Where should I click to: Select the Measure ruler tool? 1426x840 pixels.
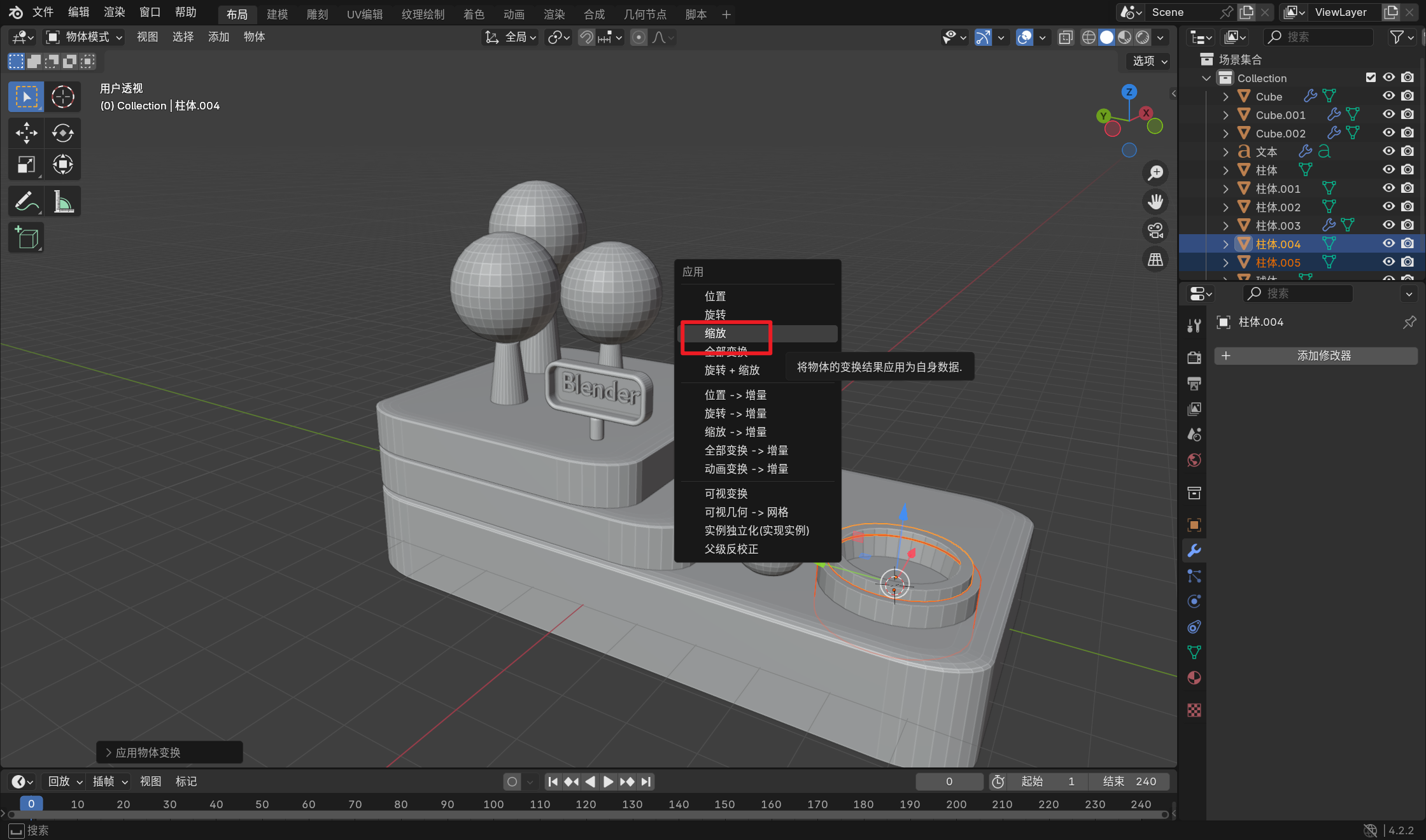coord(62,202)
